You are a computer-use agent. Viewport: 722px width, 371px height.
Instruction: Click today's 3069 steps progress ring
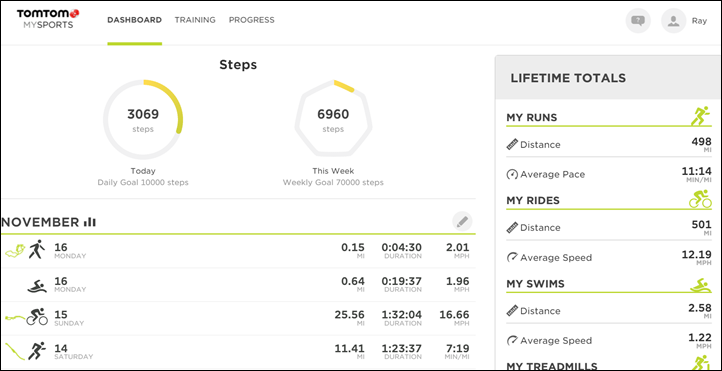(x=143, y=120)
